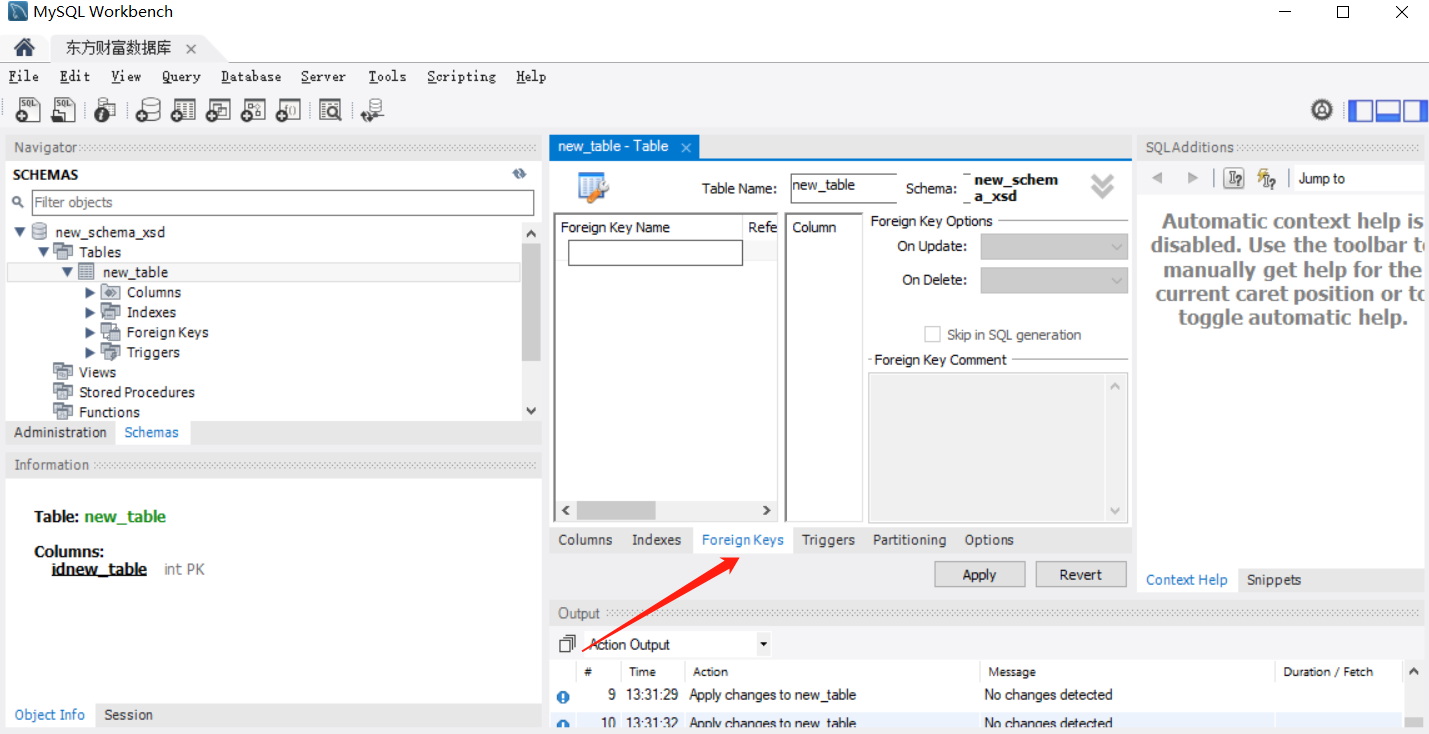Toggle the bottom output panel visibility
Viewport: 1429px width, 734px height.
pyautogui.click(x=1388, y=110)
